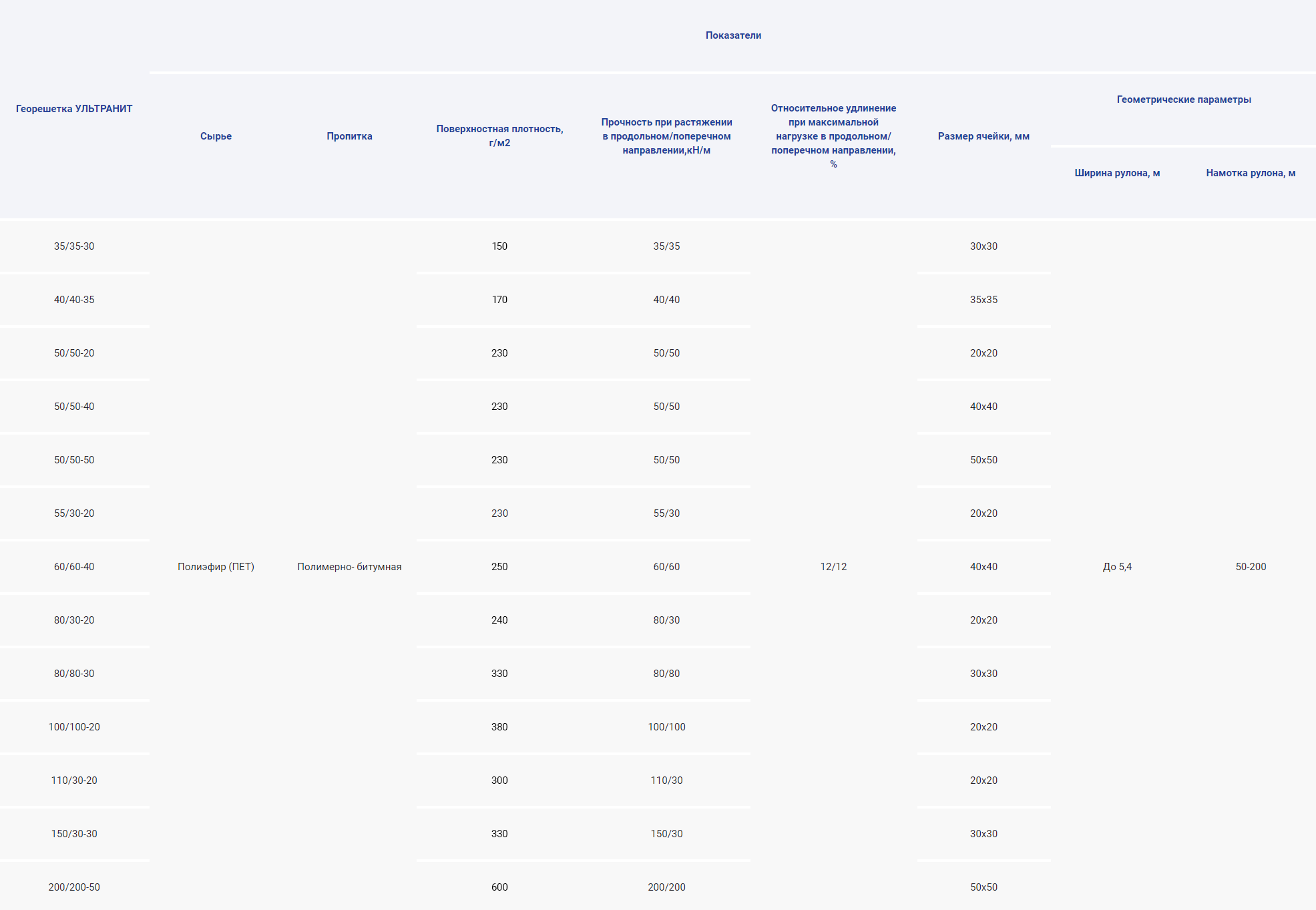Viewport: 1316px width, 910px height.
Task: Click the Поверхностная плотность header
Action: pyautogui.click(x=499, y=136)
